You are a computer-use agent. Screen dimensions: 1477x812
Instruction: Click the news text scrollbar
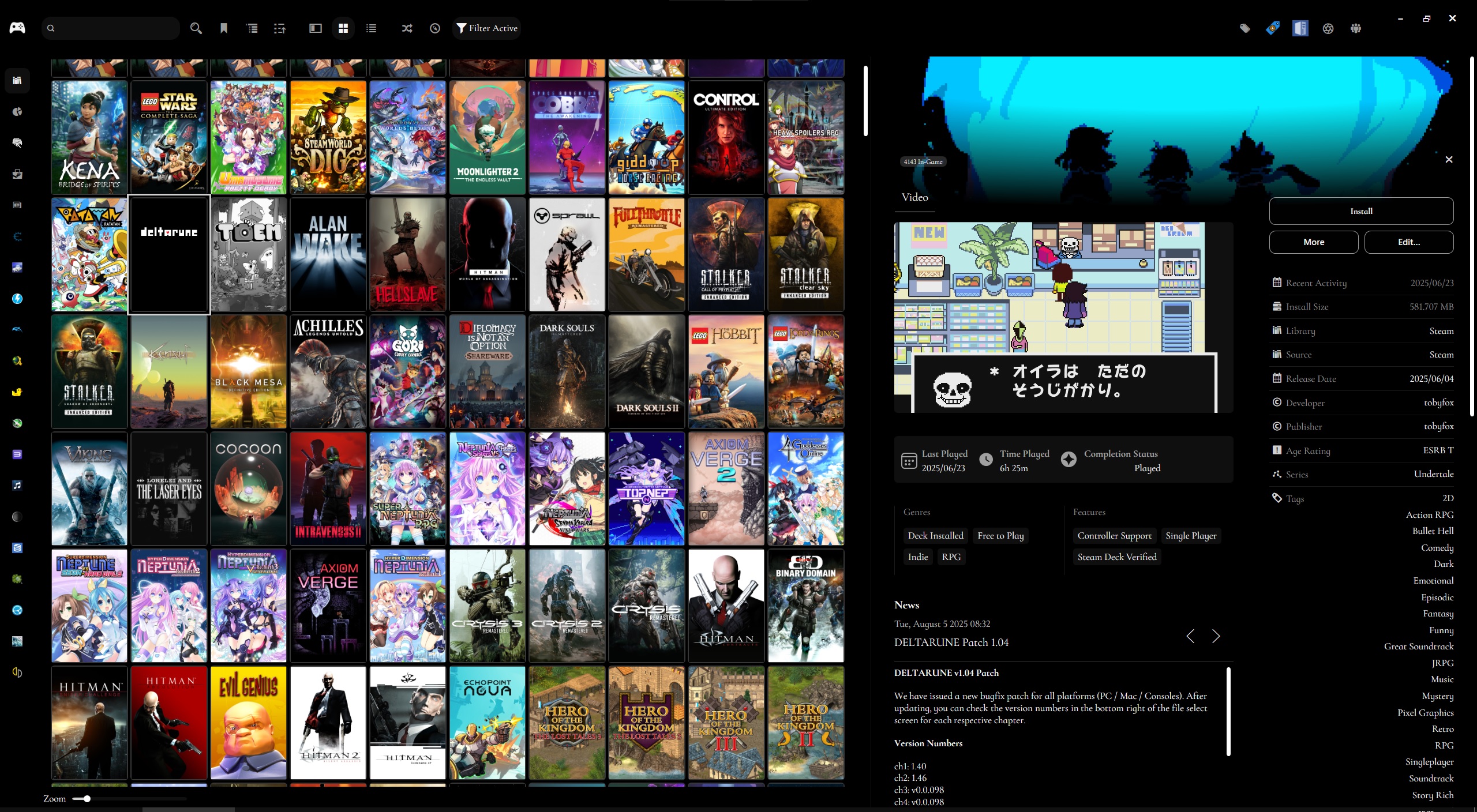(x=1228, y=711)
